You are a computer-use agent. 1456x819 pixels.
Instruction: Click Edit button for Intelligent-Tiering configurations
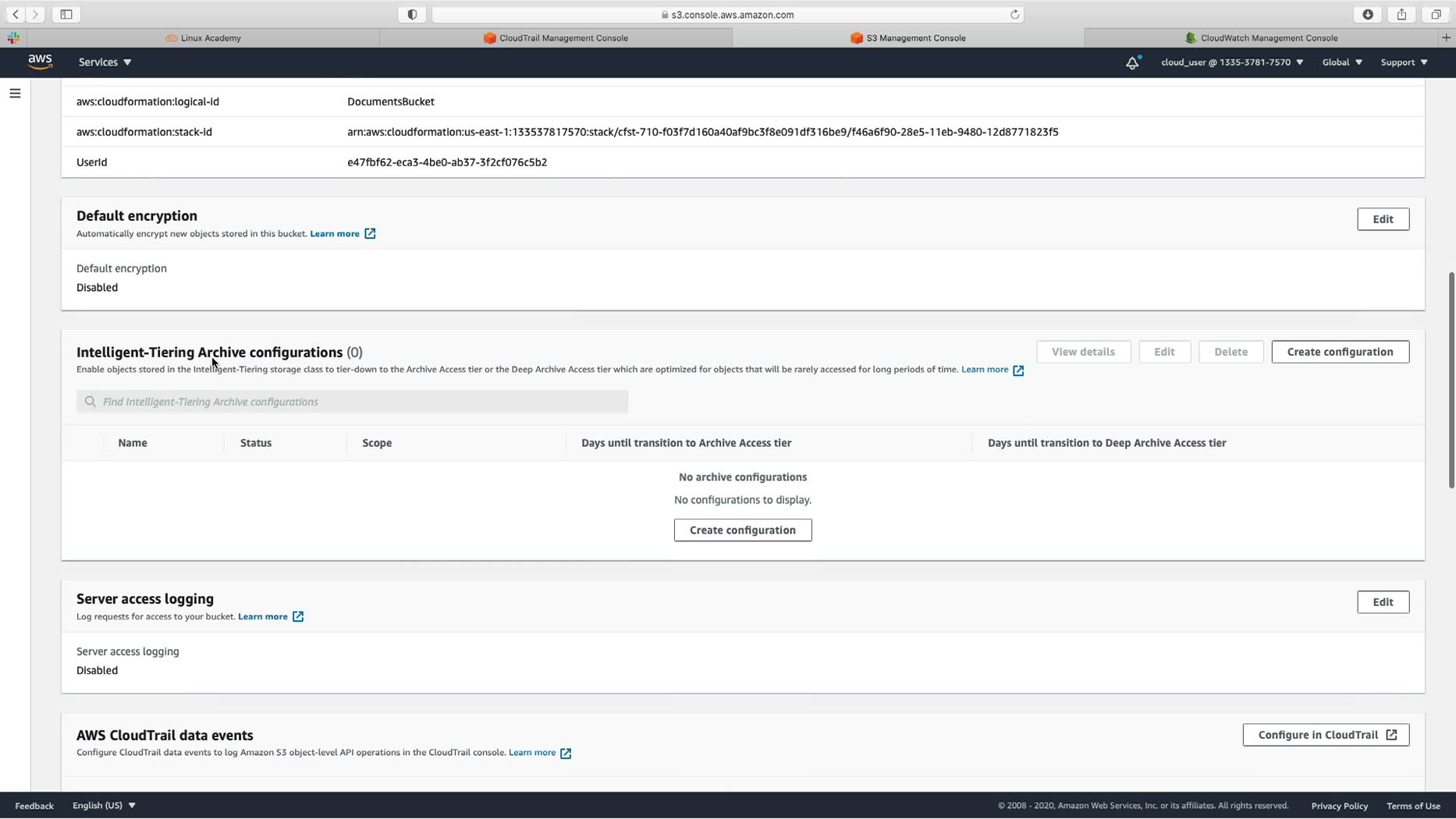coord(1164,352)
